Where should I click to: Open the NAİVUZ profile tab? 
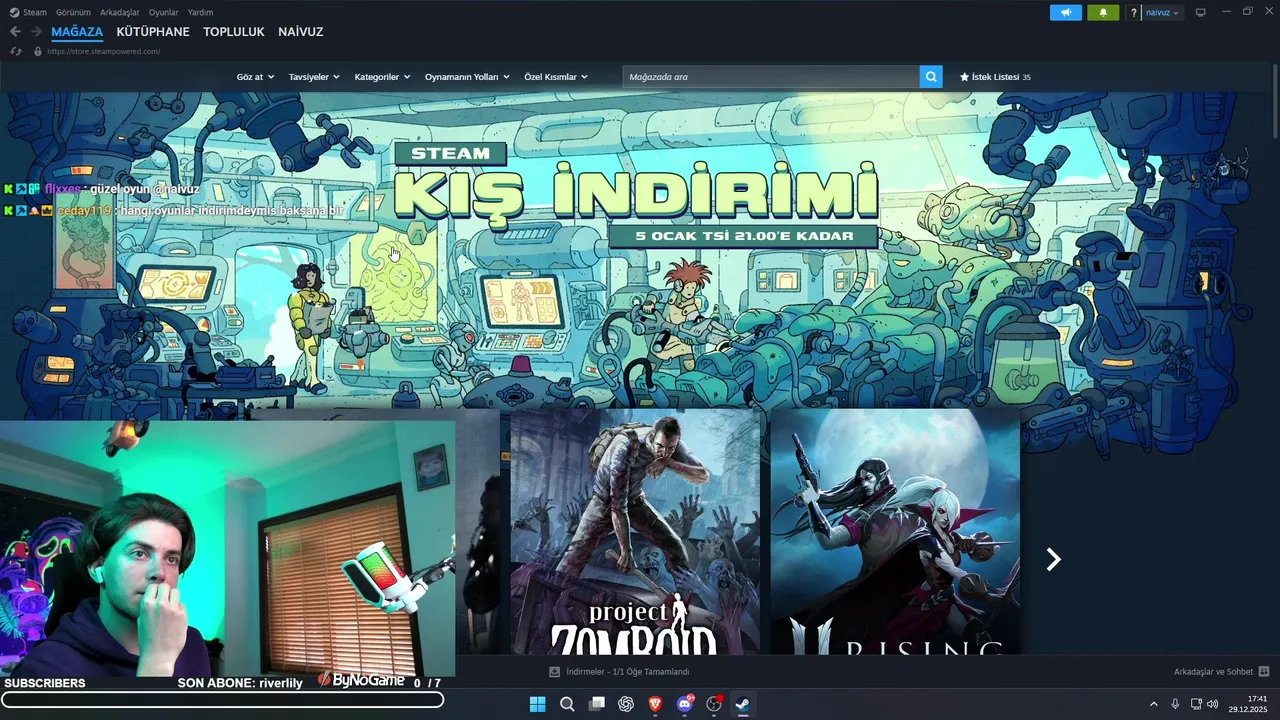click(301, 32)
